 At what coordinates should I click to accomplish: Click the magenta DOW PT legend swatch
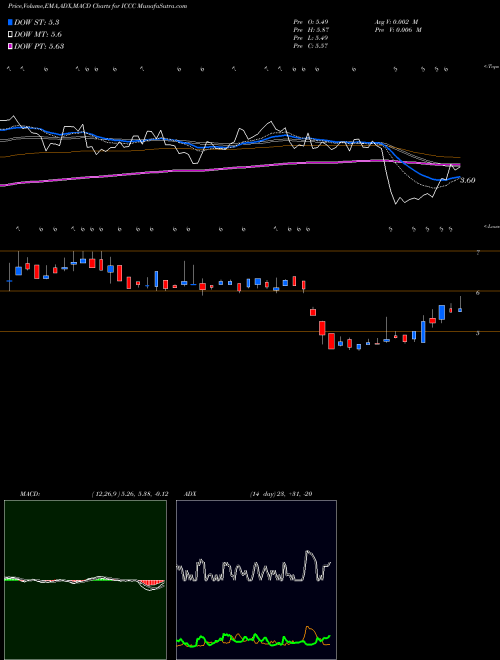10,46
